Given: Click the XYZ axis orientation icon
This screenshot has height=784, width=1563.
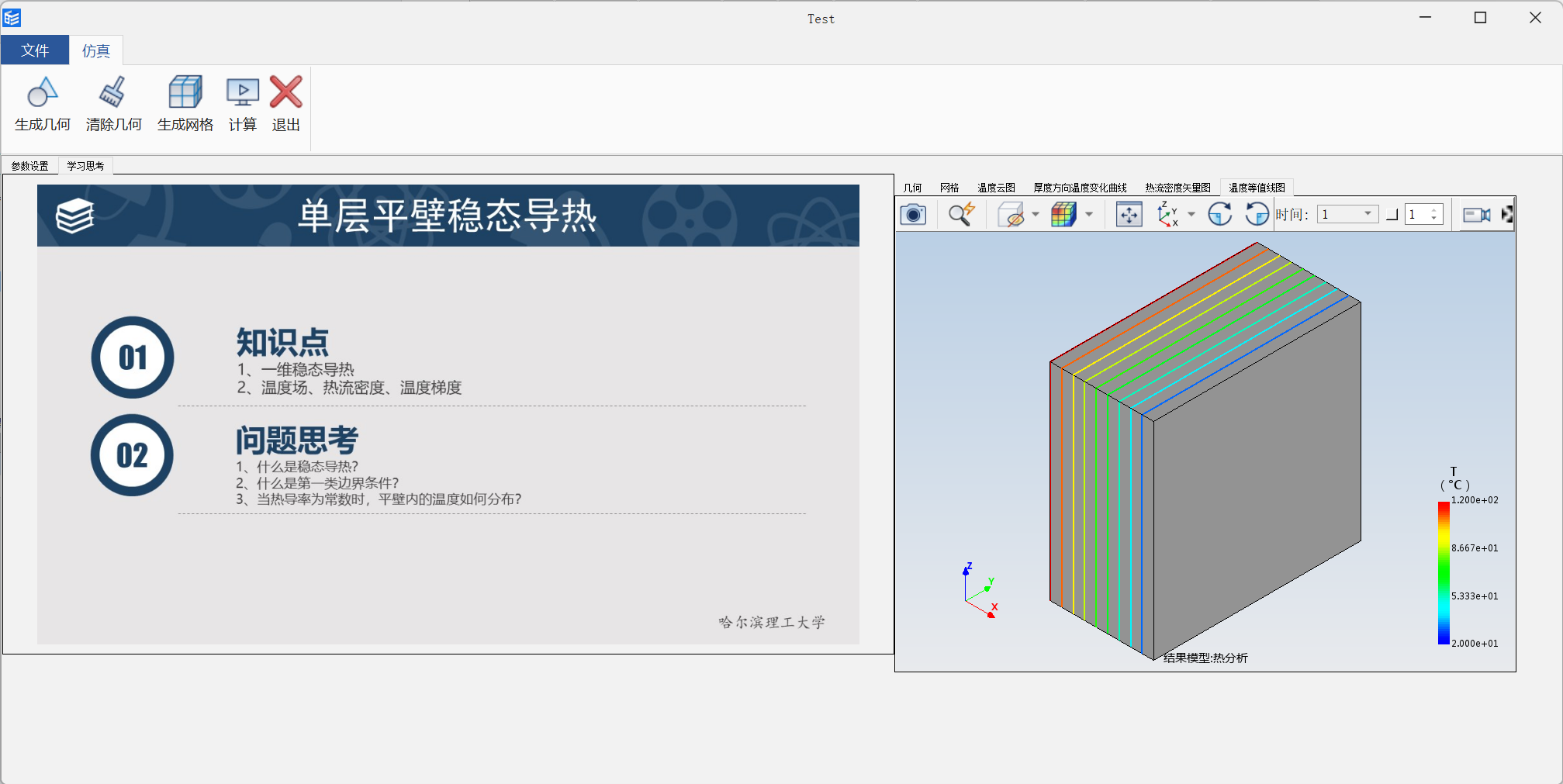Looking at the screenshot, I should click(1167, 214).
